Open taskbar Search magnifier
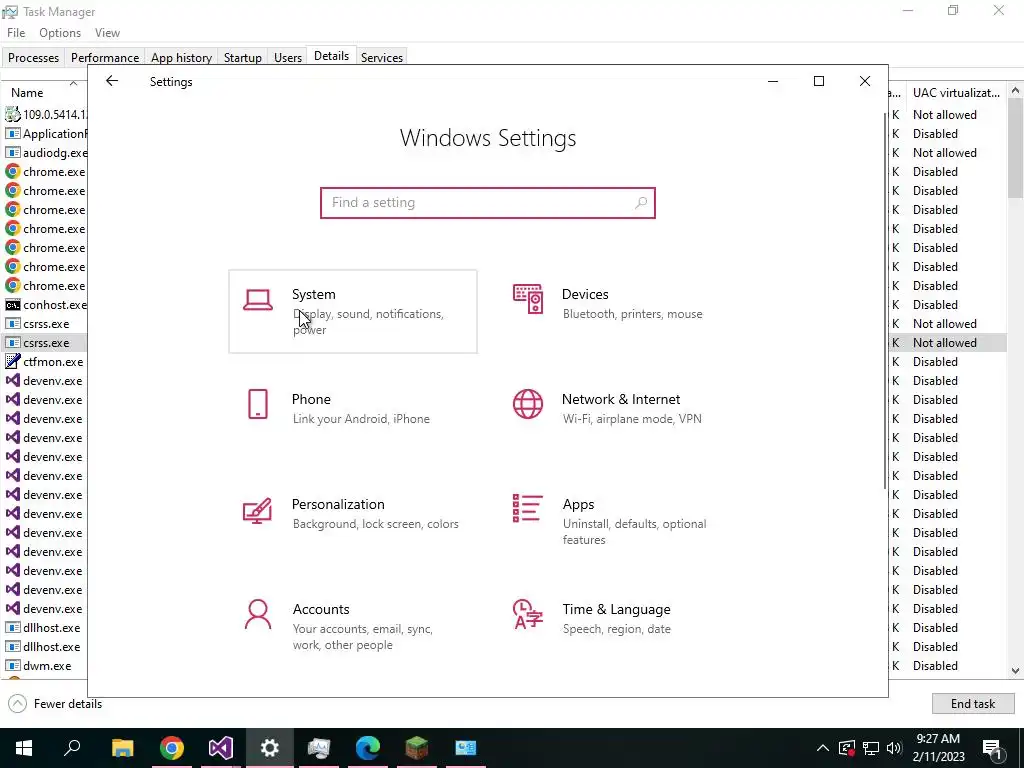Image resolution: width=1024 pixels, height=768 pixels. (x=72, y=748)
